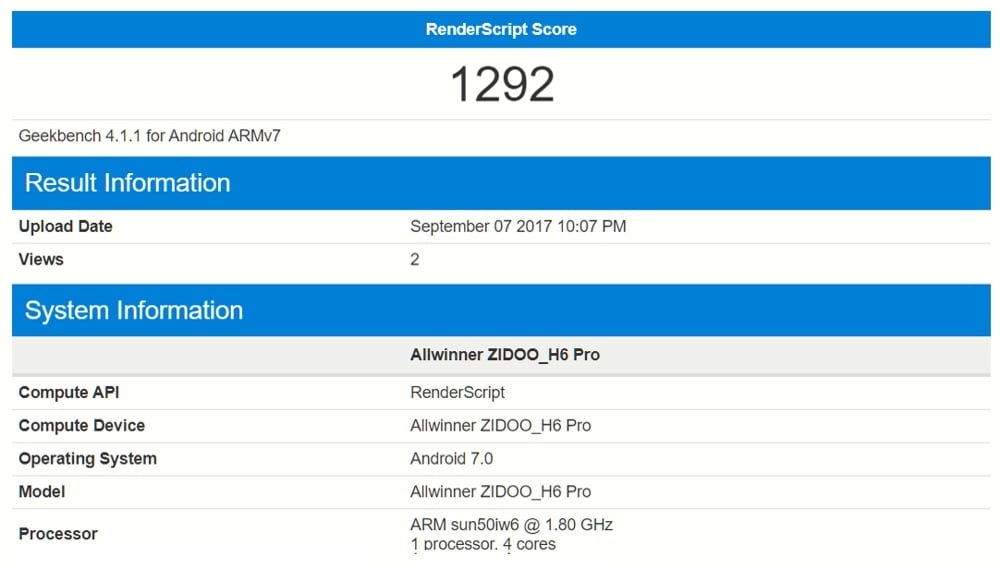Select Compute Device value 'Allwinner ZIDOO_H6 Pro'
Image resolution: width=1000 pixels, height=565 pixels.
pyautogui.click(x=501, y=425)
